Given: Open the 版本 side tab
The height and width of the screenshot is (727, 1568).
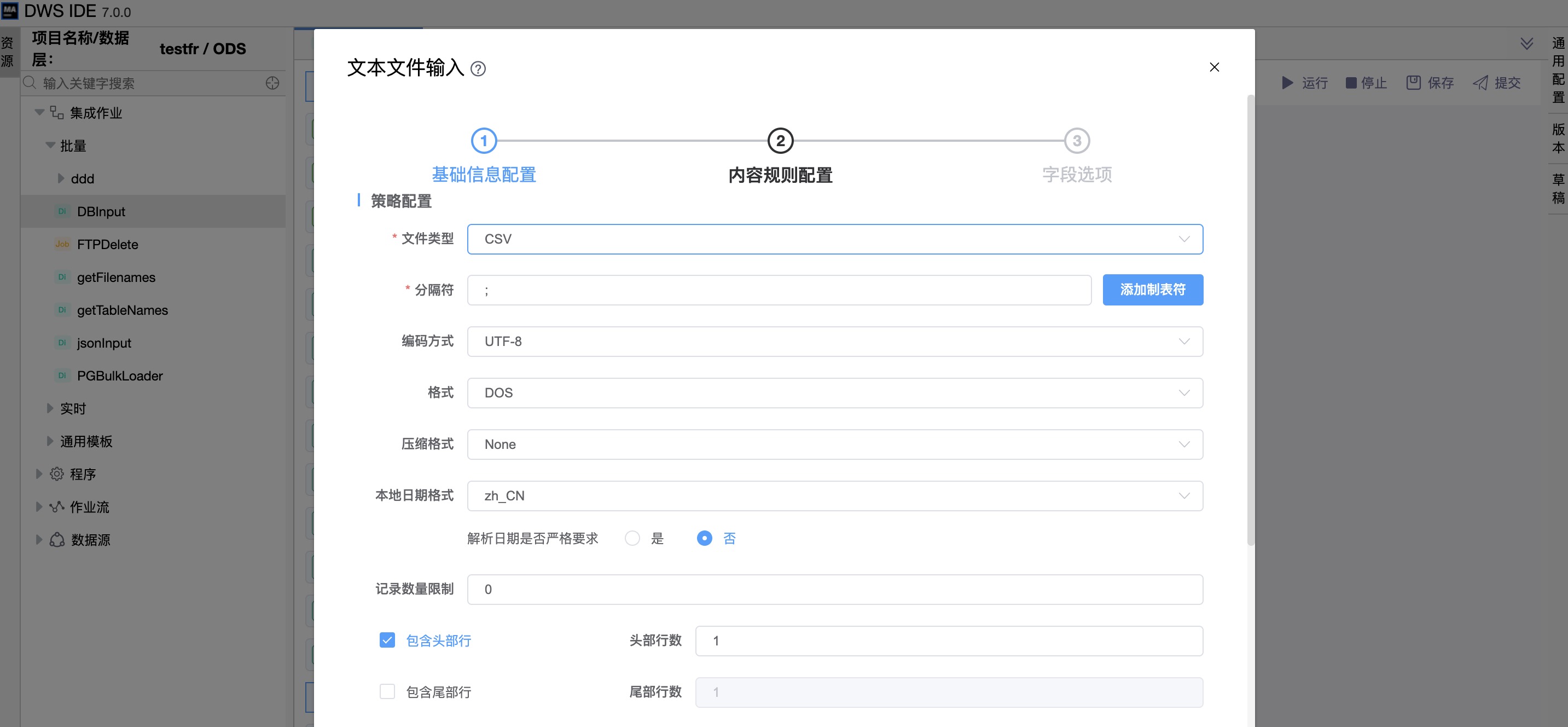Looking at the screenshot, I should coord(1558,138).
